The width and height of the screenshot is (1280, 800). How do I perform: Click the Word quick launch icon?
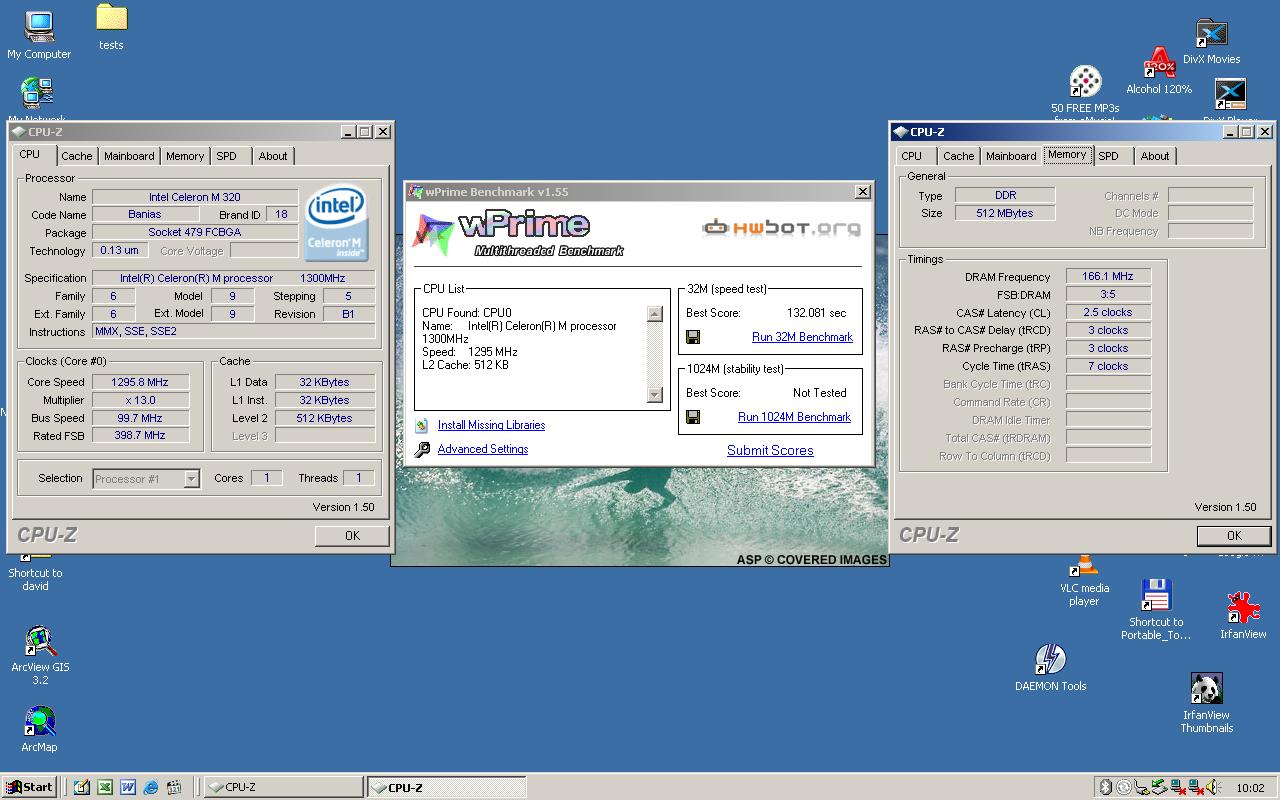tap(128, 787)
